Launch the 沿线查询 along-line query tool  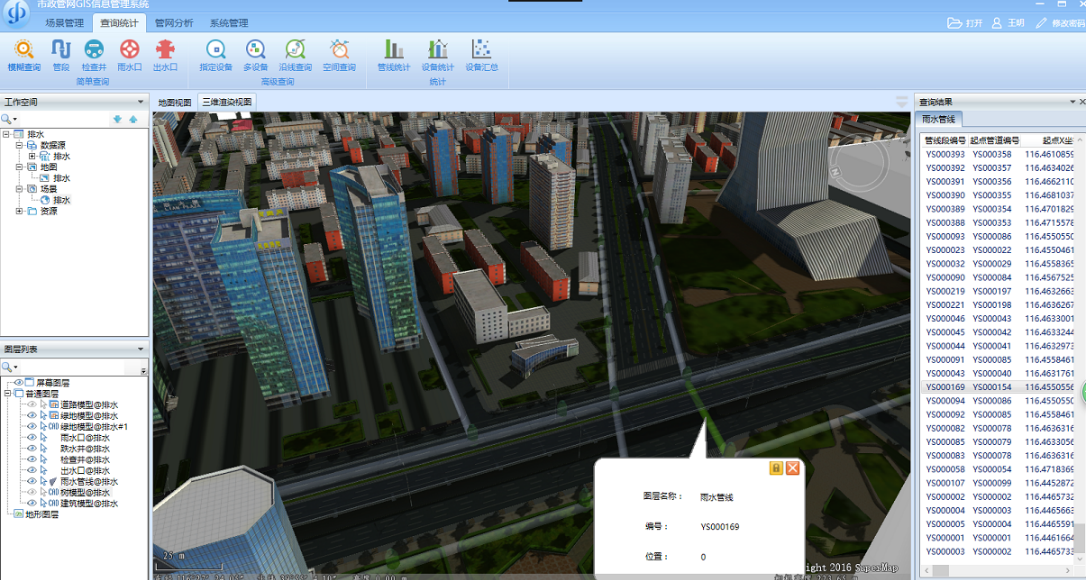[295, 54]
